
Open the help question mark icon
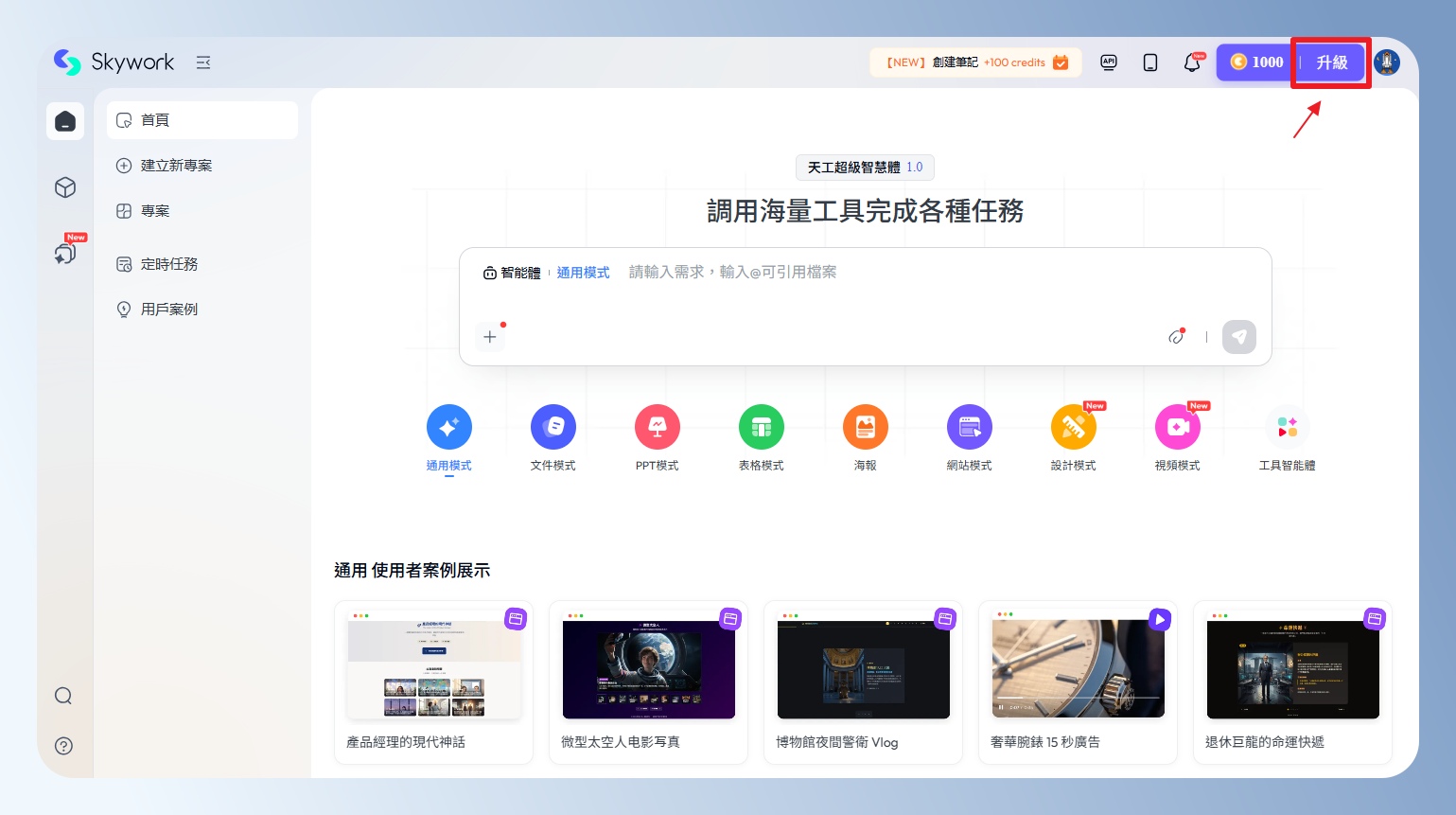coord(63,746)
